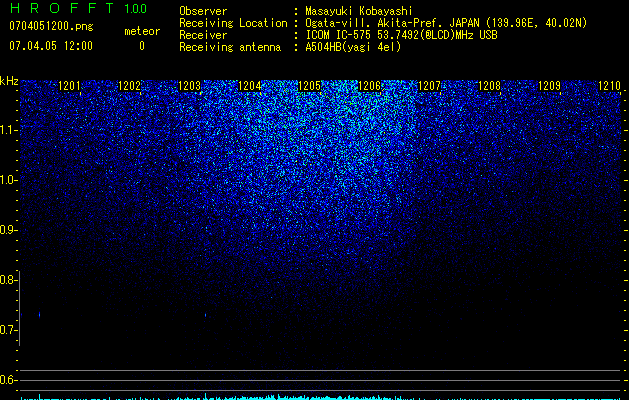
Task: Click the antenna text A504HB(yagi 4el)
Action: coord(353,47)
